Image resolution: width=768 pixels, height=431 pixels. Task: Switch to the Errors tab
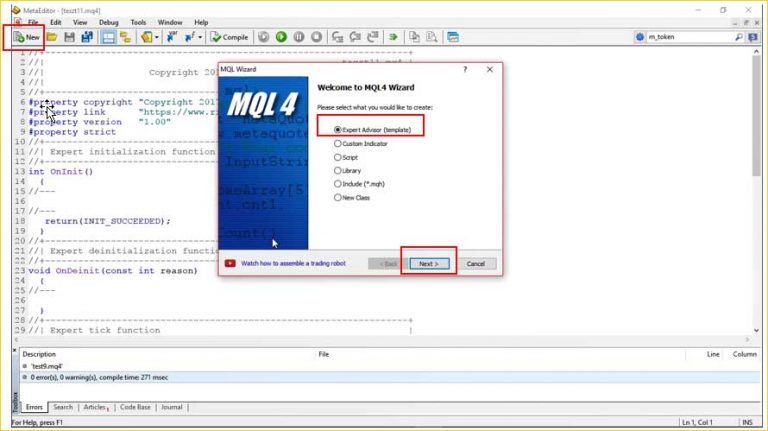coord(34,407)
